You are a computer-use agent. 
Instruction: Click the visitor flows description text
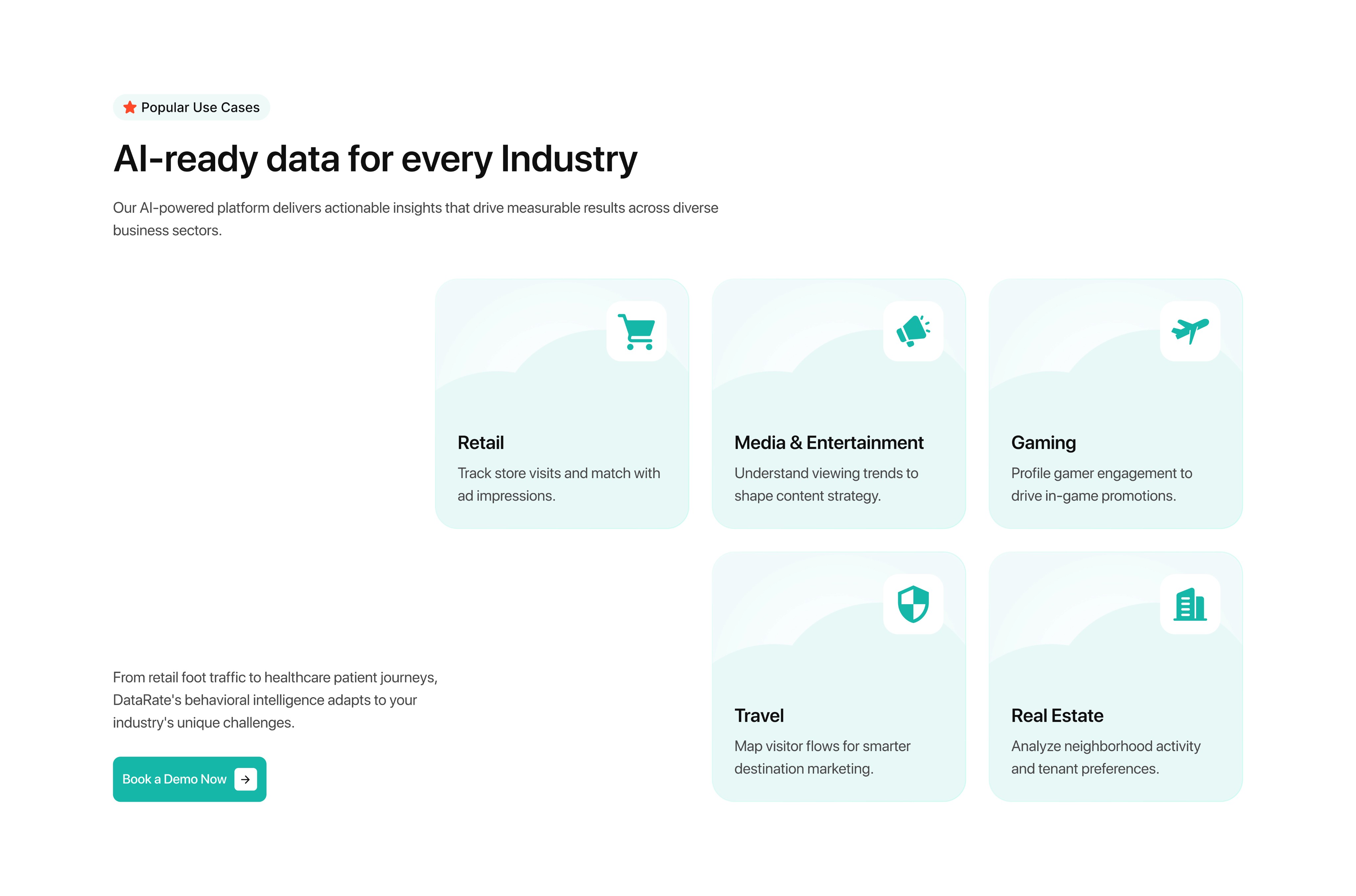(x=821, y=757)
